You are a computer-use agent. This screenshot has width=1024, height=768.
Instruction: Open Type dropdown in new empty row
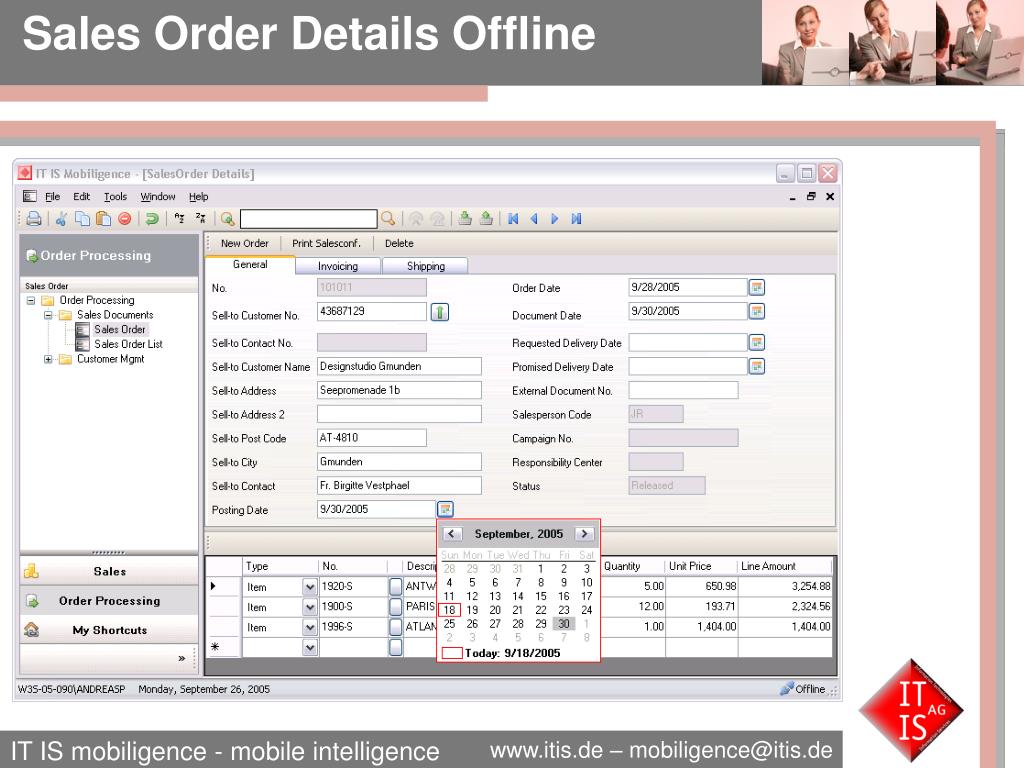(x=310, y=647)
